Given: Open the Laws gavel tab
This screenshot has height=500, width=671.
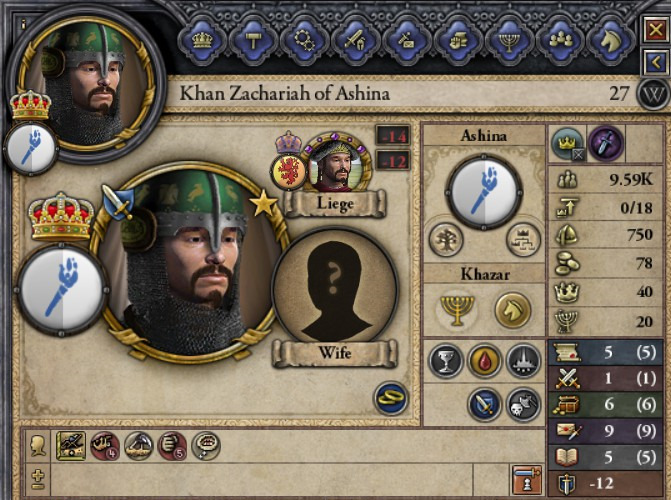Looking at the screenshot, I should coord(253,41).
